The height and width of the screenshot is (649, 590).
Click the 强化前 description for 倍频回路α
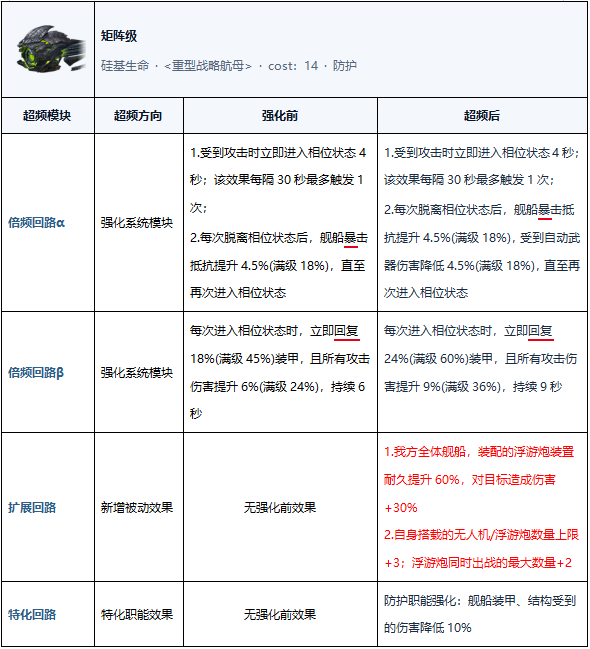coord(279,223)
